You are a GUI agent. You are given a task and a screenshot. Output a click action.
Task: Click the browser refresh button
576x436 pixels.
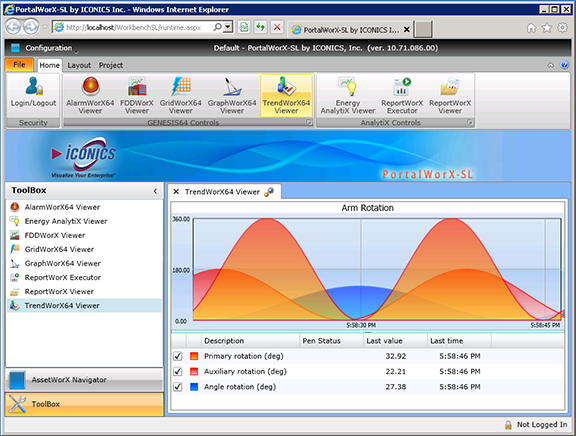click(260, 27)
